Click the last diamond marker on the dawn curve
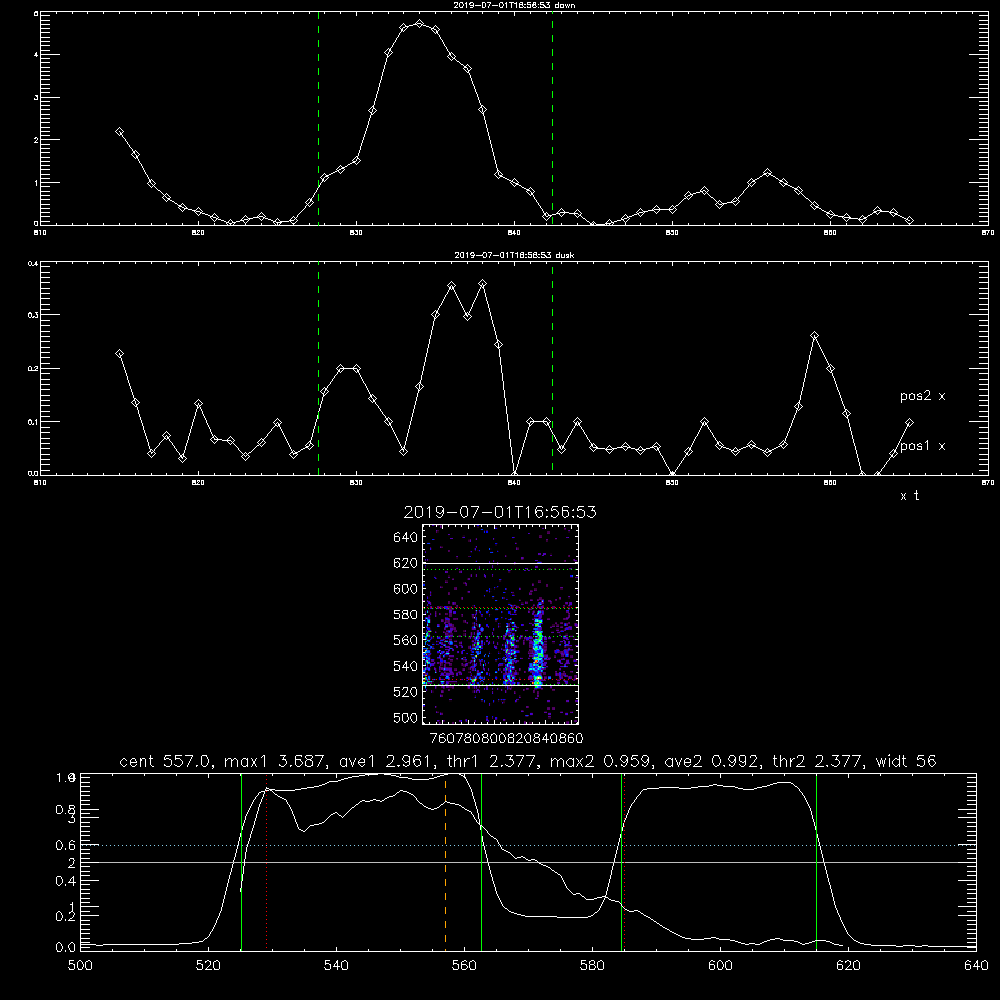Image resolution: width=1000 pixels, height=1000 pixels. pos(909,221)
